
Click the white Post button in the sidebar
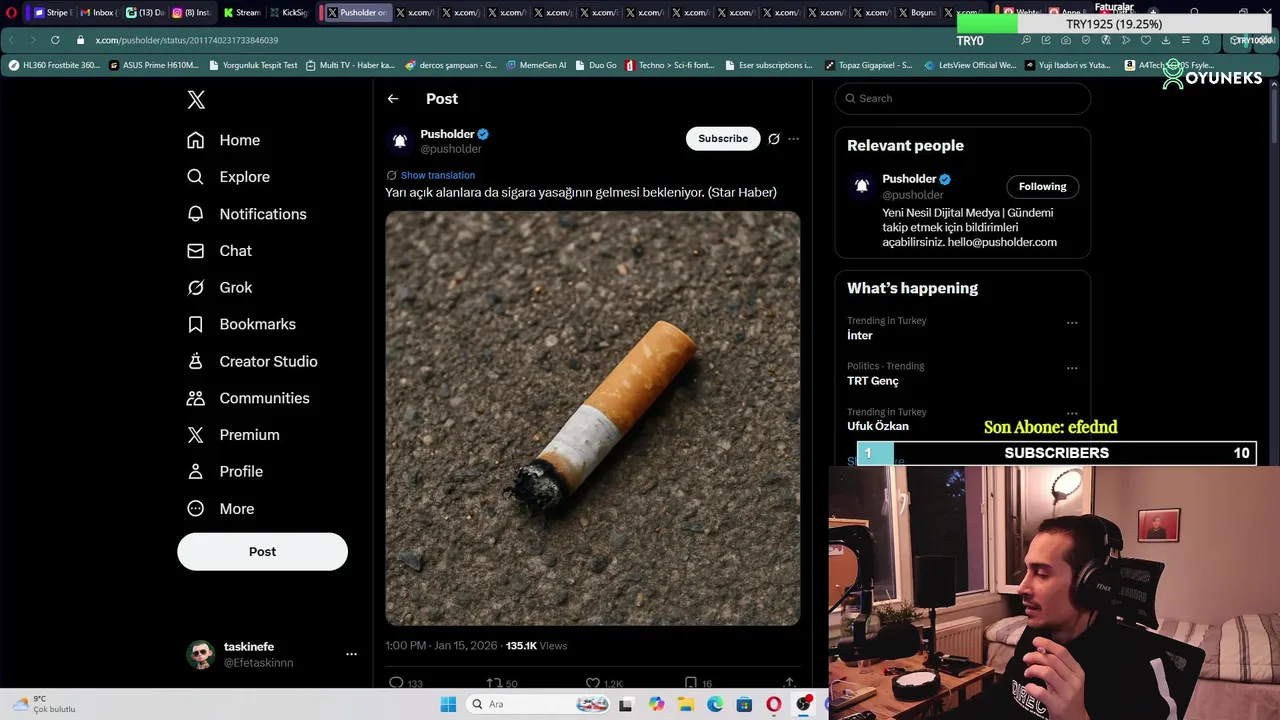[x=262, y=552]
